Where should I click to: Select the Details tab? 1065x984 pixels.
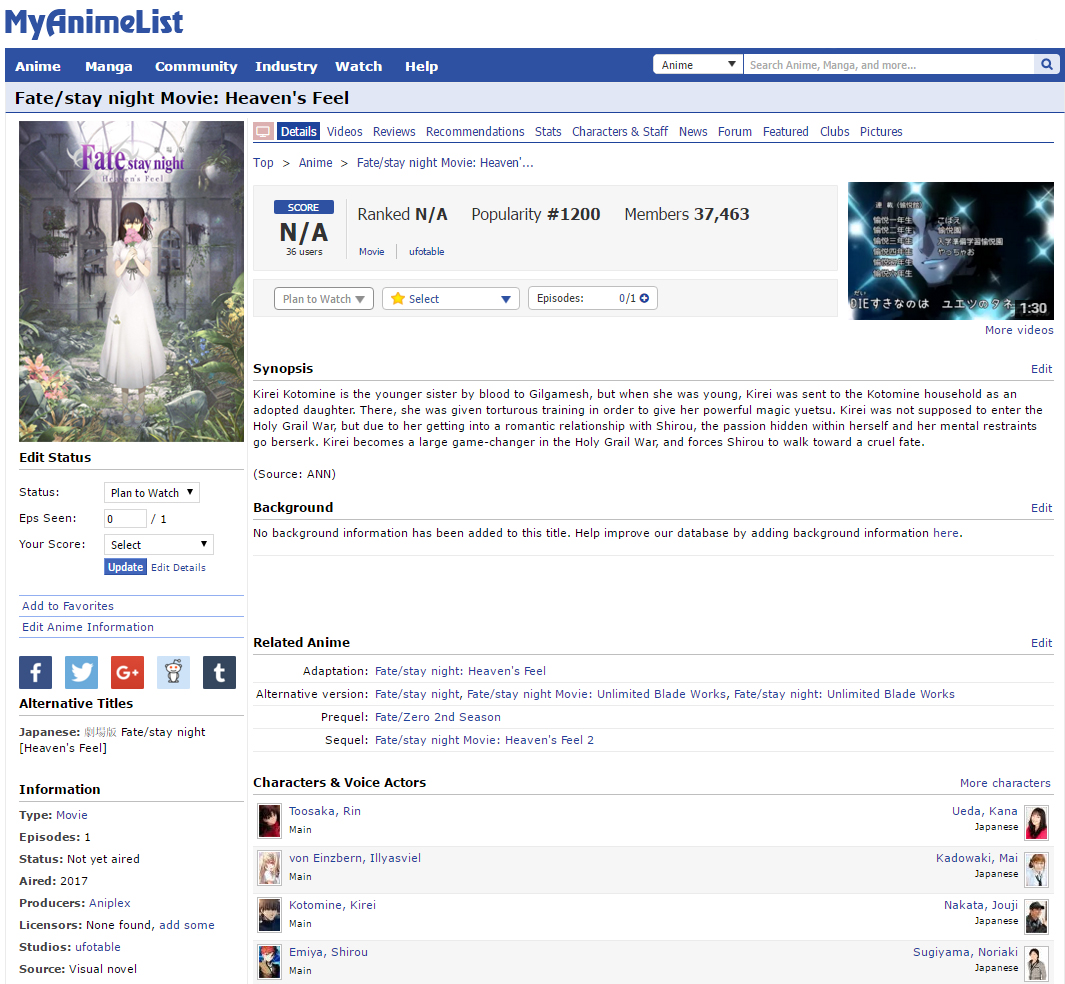coord(299,132)
